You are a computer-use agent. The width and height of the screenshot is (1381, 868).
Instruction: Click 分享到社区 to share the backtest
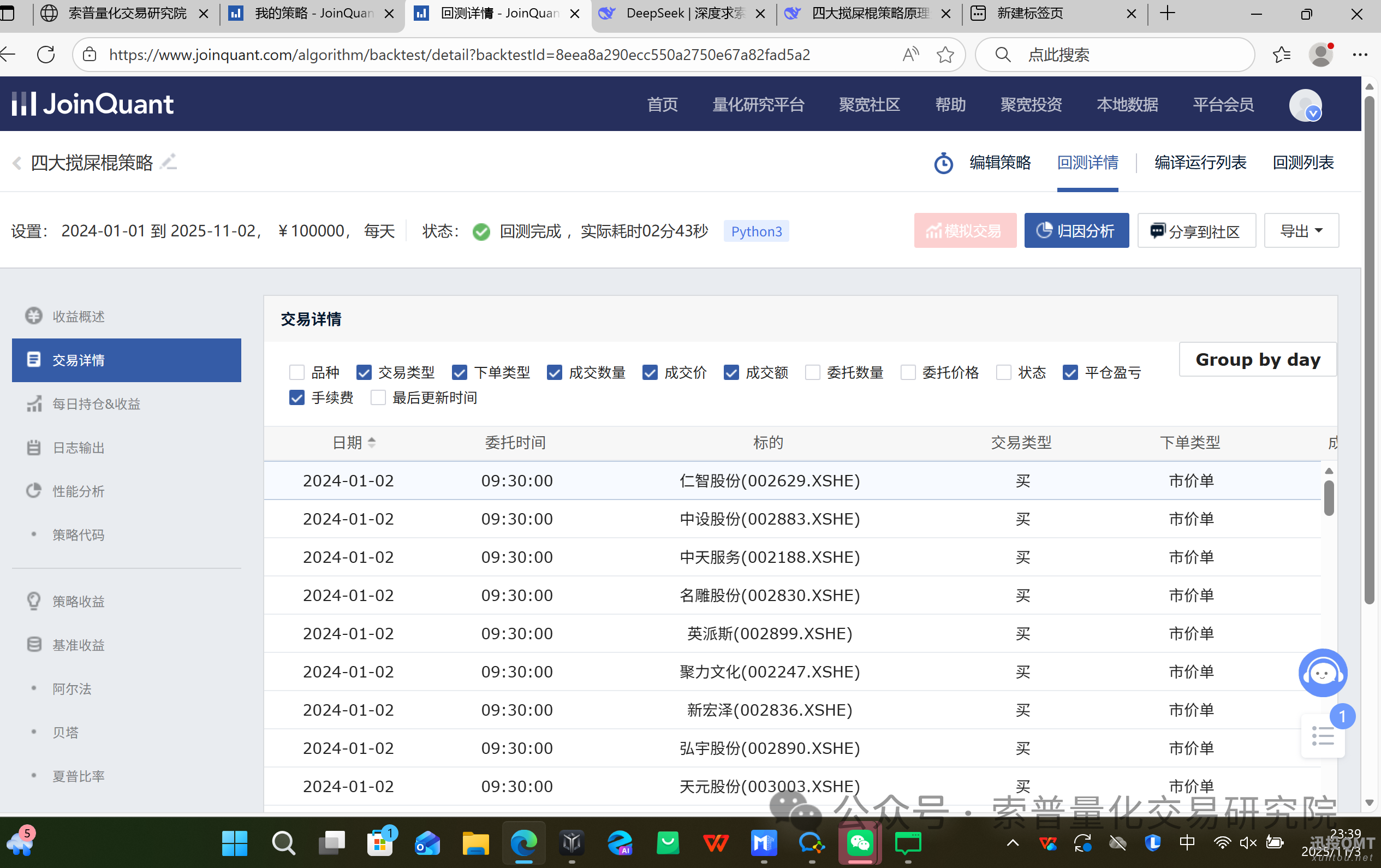pos(1196,230)
